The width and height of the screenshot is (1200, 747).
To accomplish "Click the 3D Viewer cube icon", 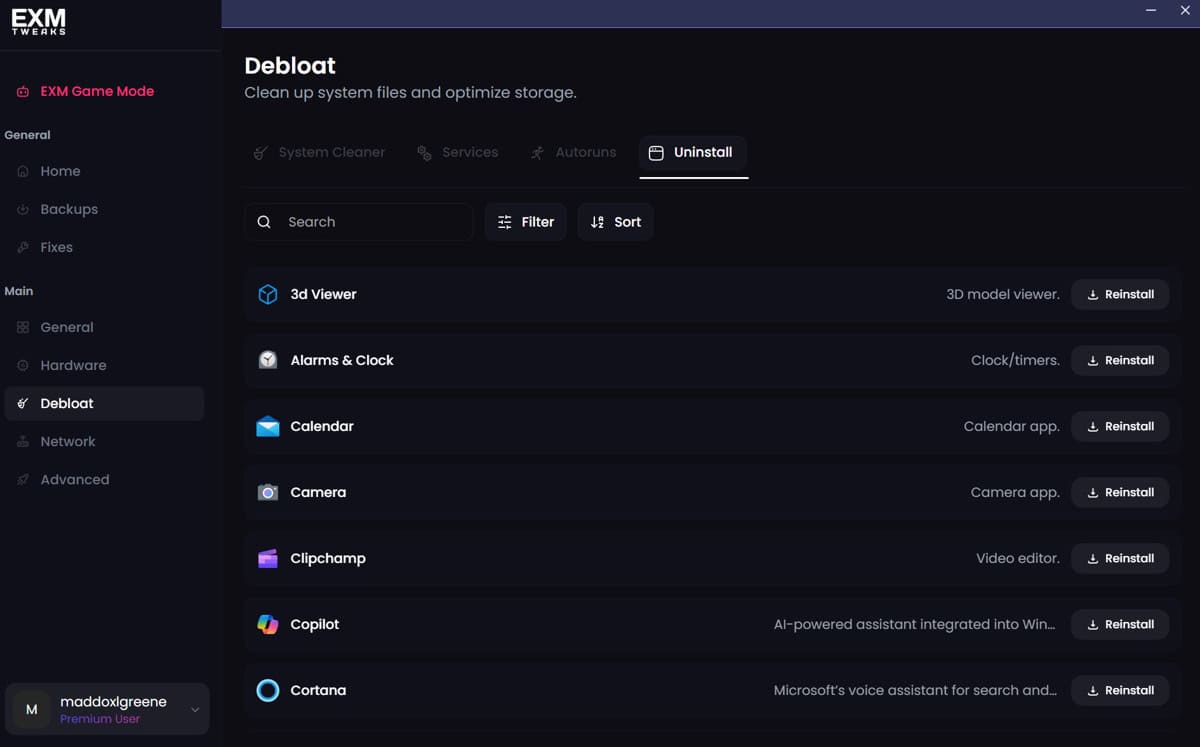I will (267, 294).
